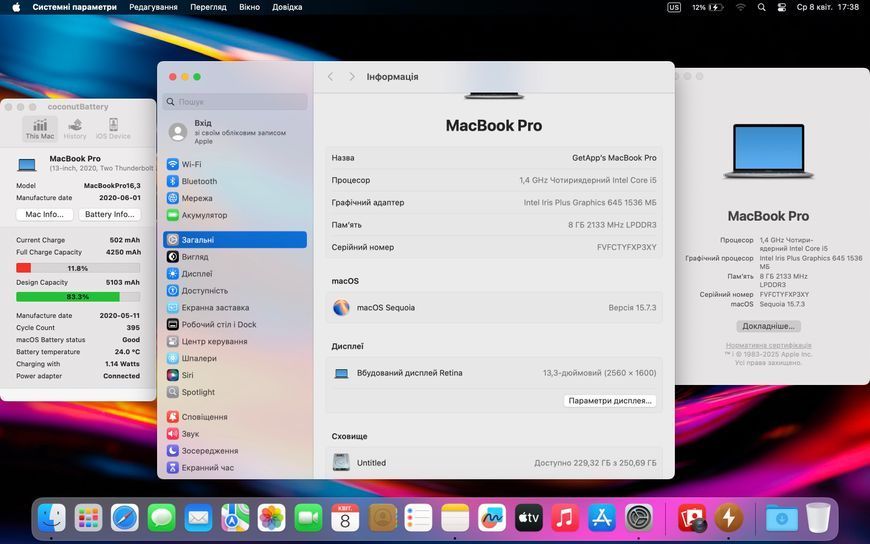Open the Apple menu
870x544 pixels.
(16, 7)
